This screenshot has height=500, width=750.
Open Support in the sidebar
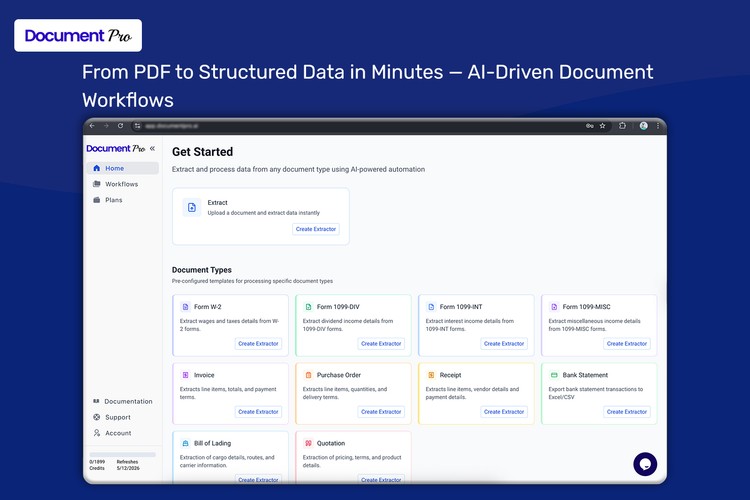coord(122,417)
